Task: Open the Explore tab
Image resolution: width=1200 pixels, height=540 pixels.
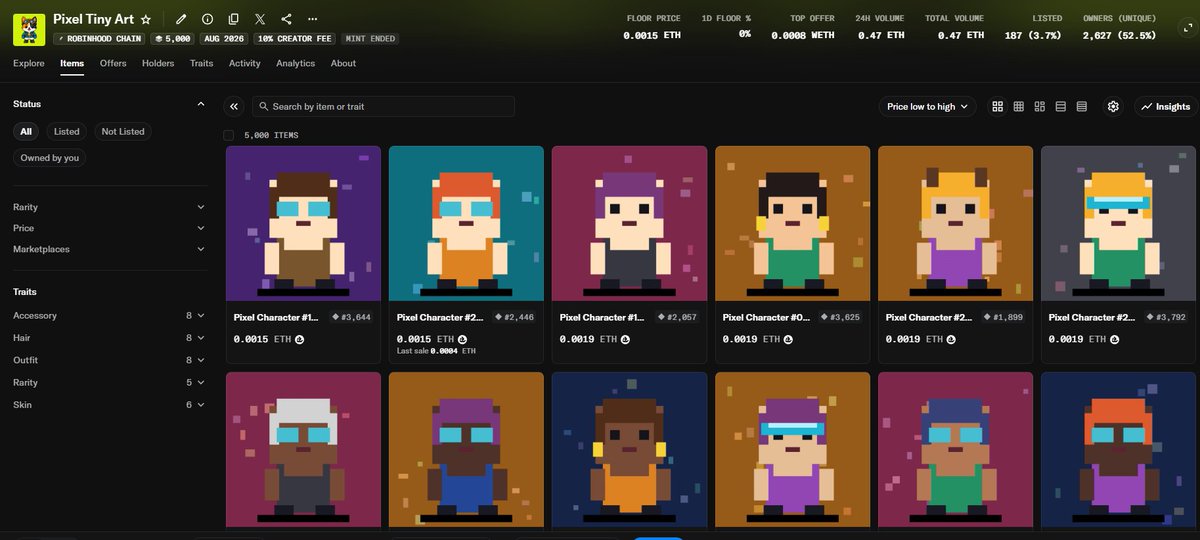Action: [x=29, y=63]
